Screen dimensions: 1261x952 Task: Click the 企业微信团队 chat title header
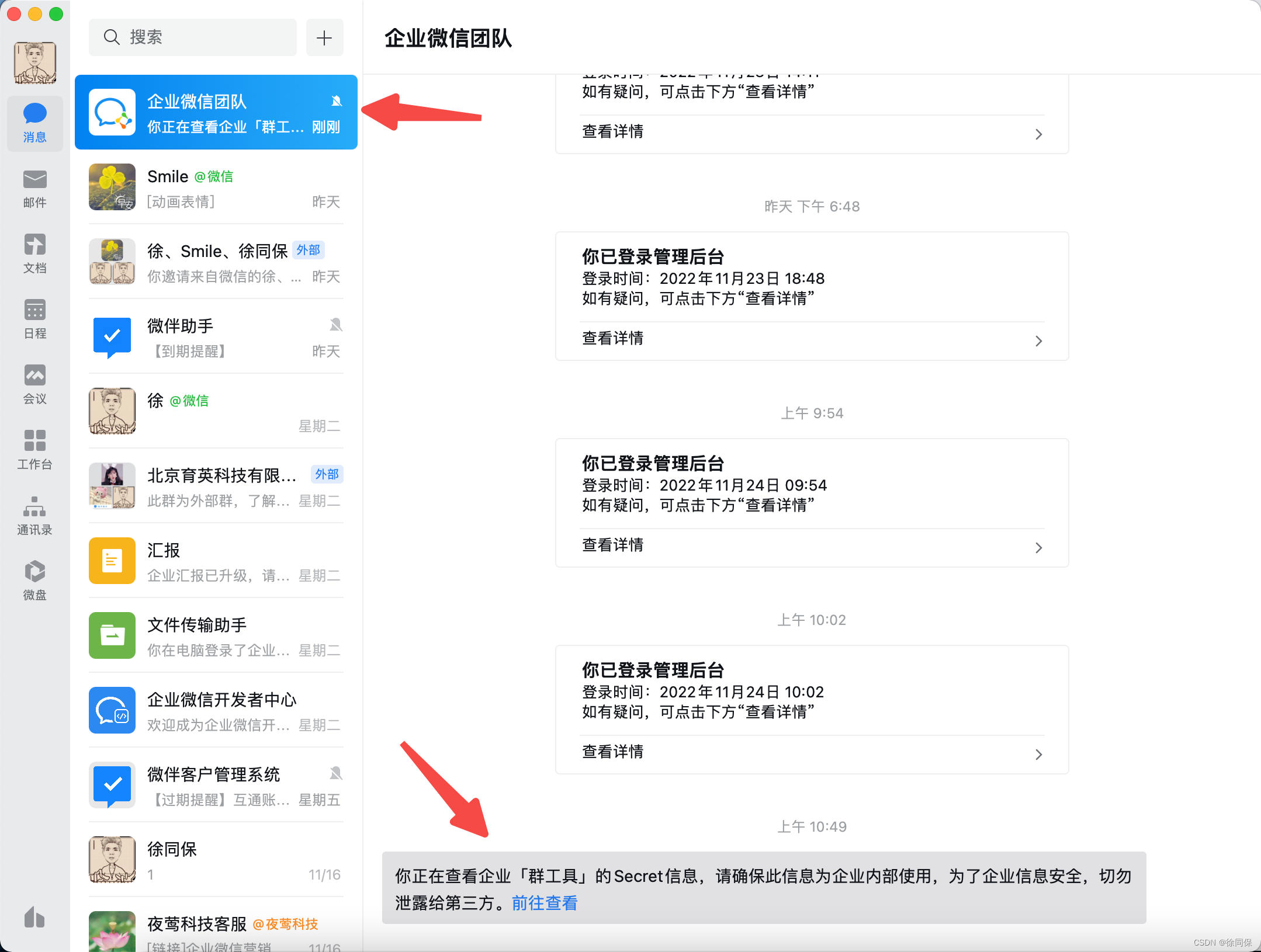(x=448, y=39)
